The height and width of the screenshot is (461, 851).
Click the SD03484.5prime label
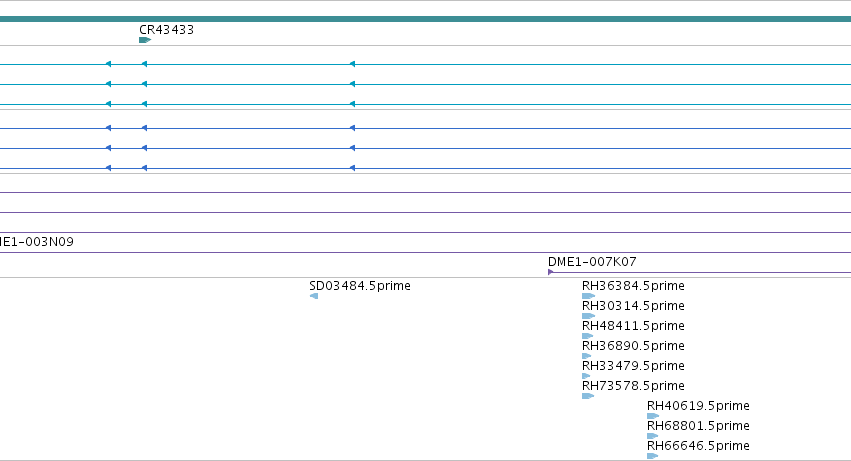click(x=360, y=286)
